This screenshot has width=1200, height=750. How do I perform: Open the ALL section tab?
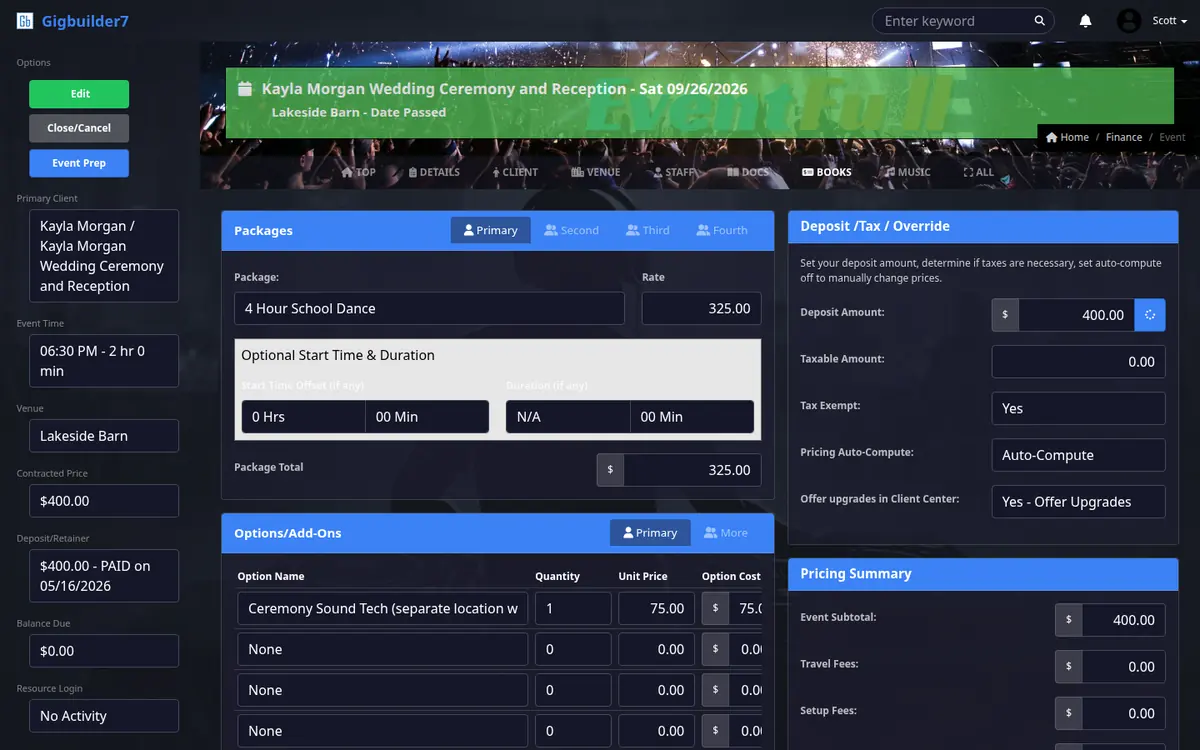click(979, 172)
